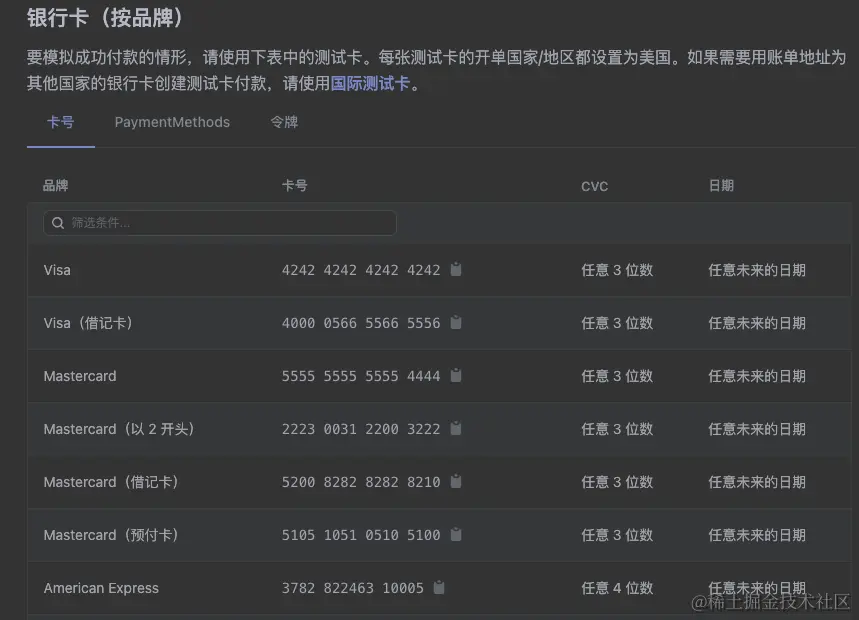The image size is (859, 620).
Task: Copy the Mastercard debit card number 5200
Action: pyautogui.click(x=456, y=481)
